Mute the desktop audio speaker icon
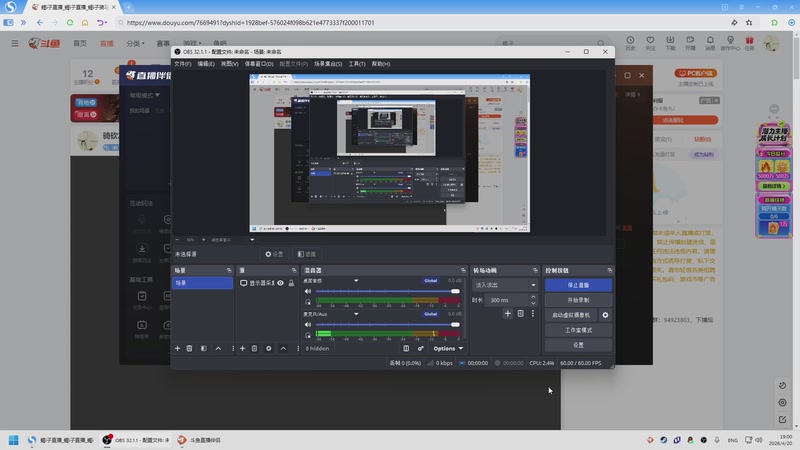This screenshot has height=450, width=800. 307,291
